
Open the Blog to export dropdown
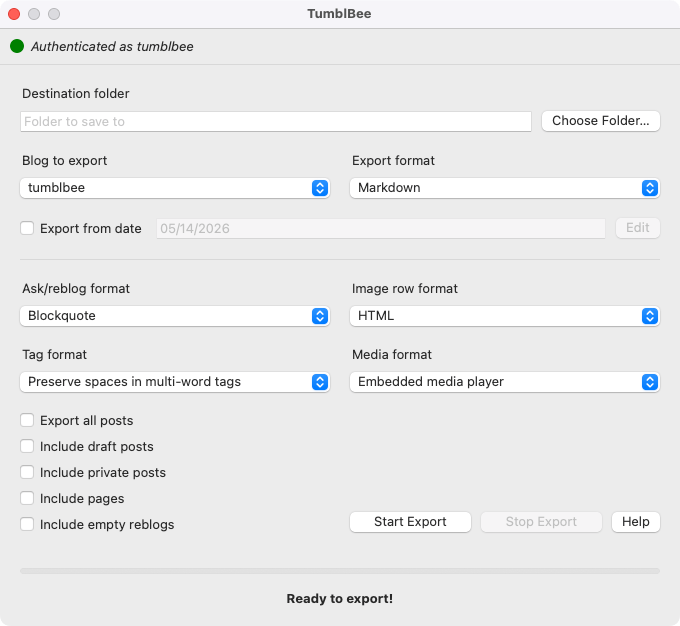175,188
